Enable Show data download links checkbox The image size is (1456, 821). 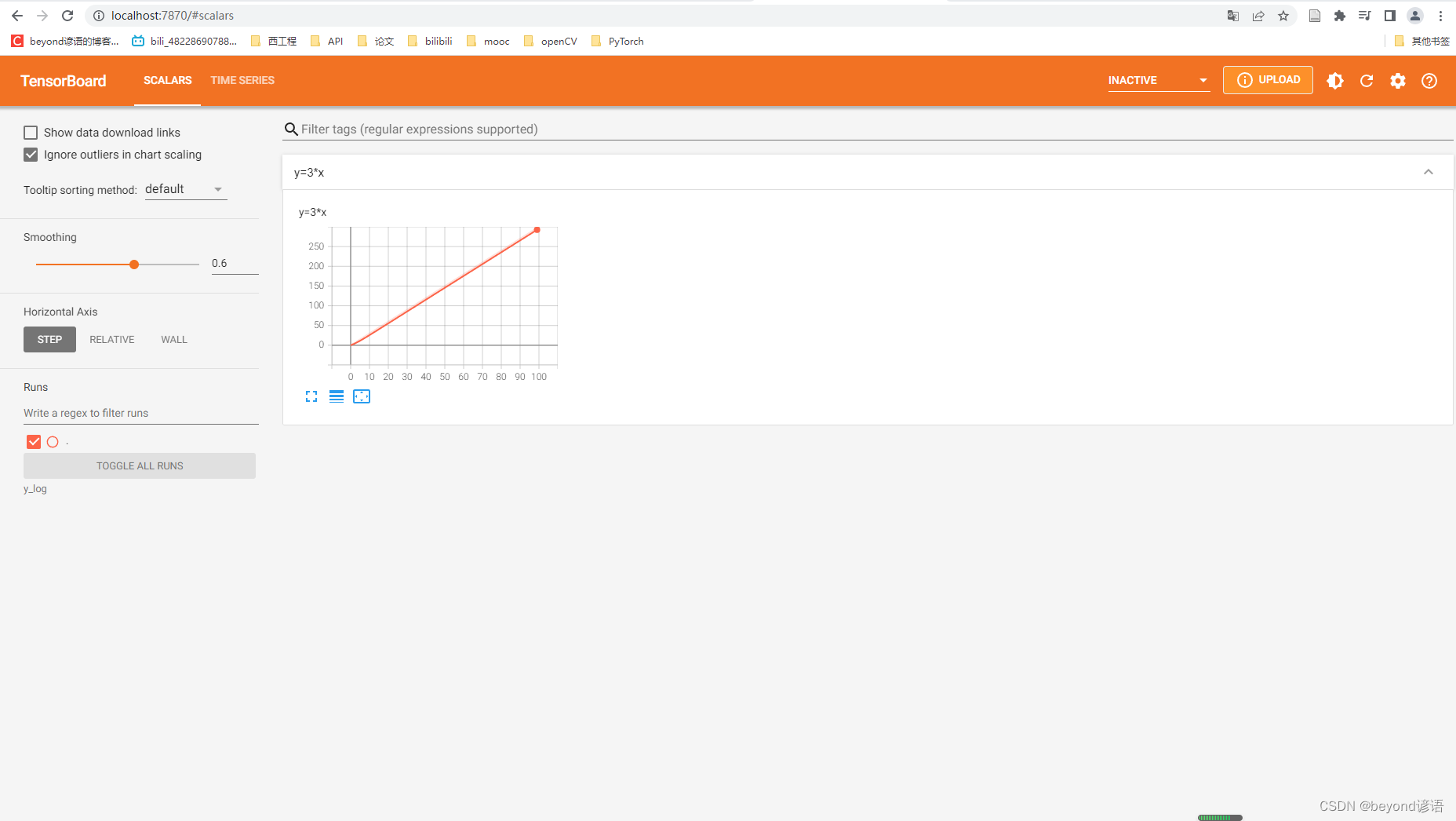pyautogui.click(x=31, y=133)
